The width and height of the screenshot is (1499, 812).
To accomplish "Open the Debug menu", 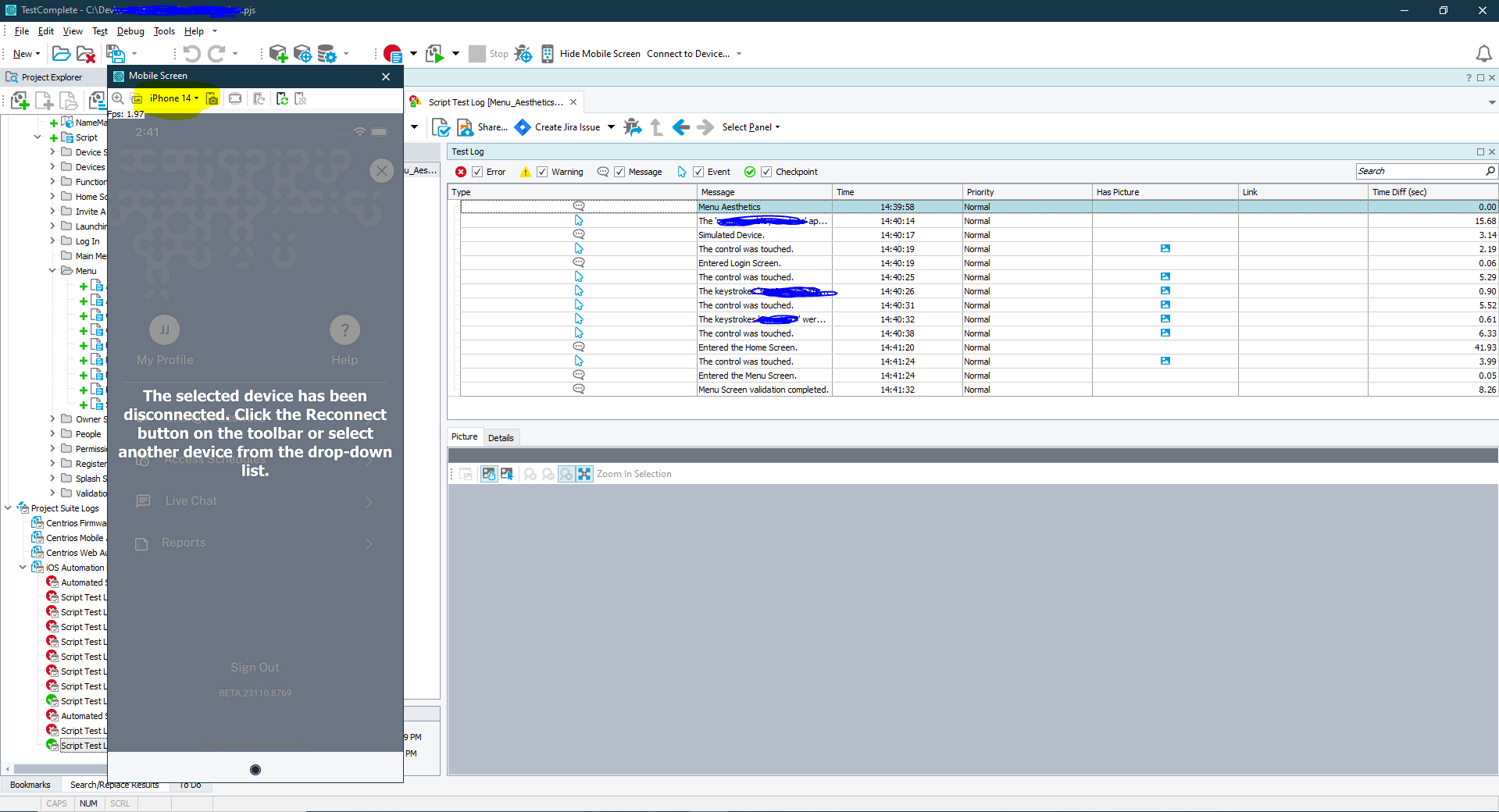I will point(130,31).
